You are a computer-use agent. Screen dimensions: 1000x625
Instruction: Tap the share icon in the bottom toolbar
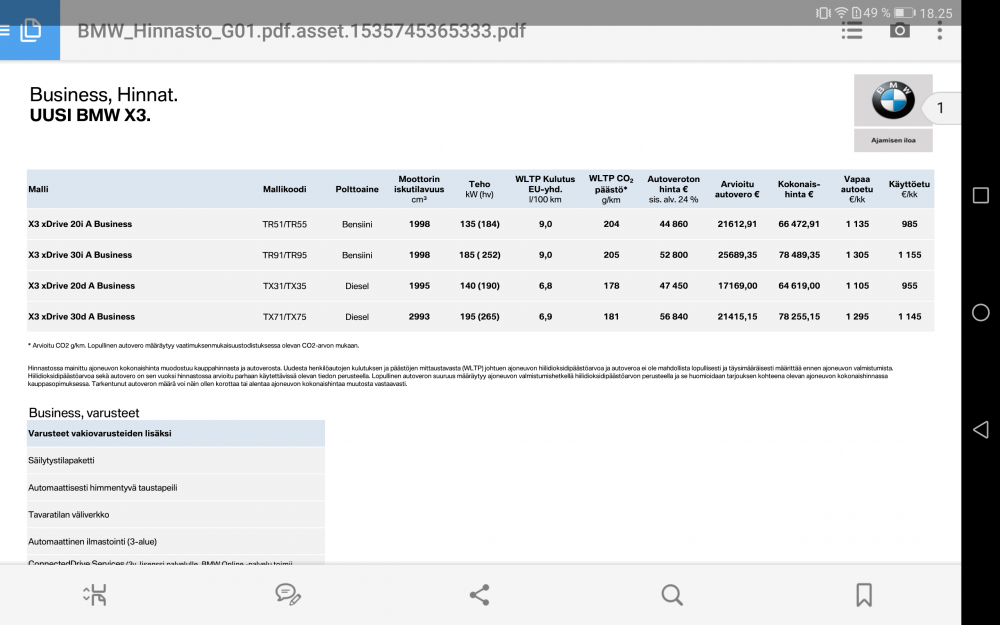480,594
